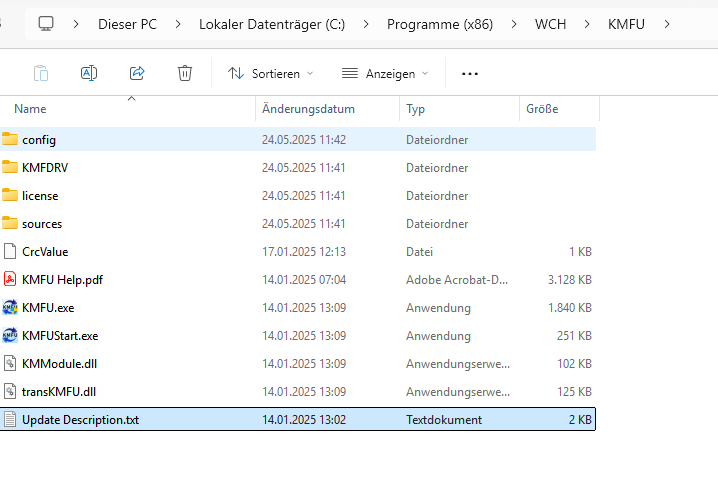Click the license folder icon
The width and height of the screenshot is (718, 480).
click(x=10, y=195)
